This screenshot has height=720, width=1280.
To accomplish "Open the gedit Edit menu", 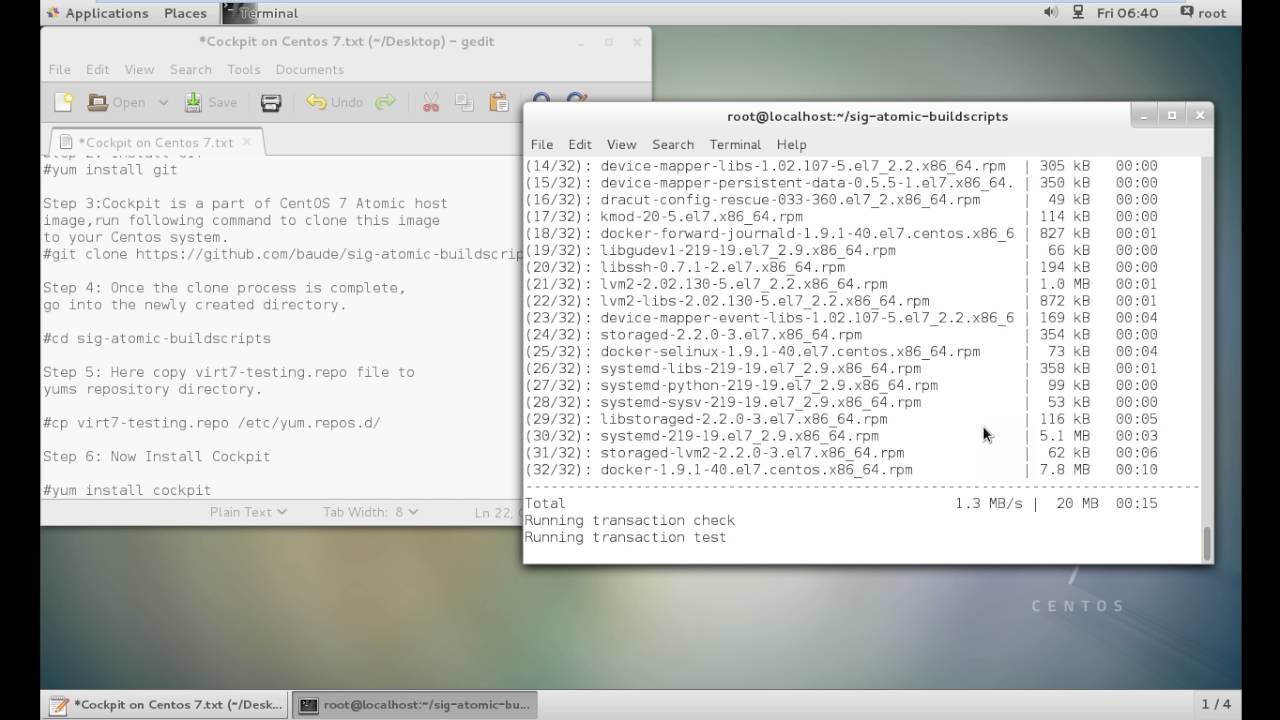I will pos(97,69).
